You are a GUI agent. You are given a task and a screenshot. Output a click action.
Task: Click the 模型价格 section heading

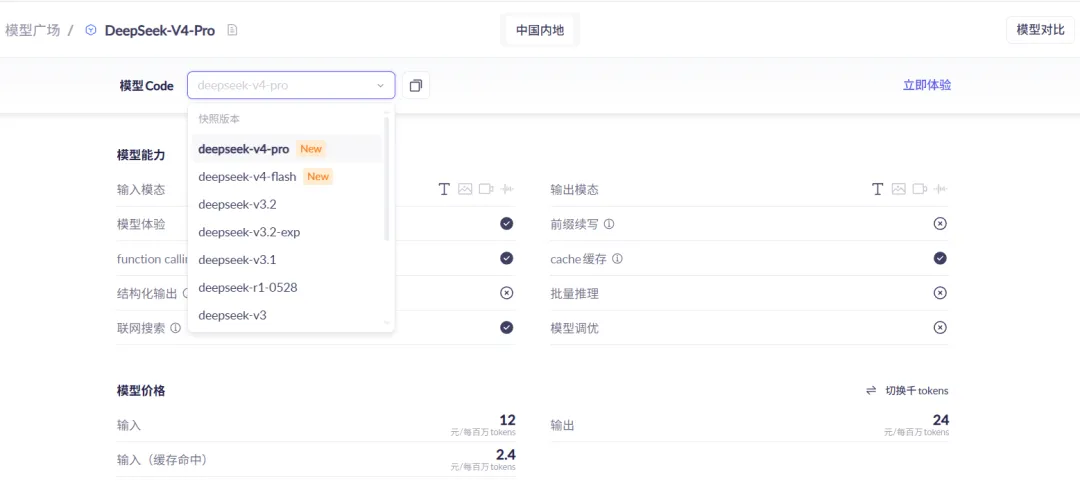pyautogui.click(x=141, y=391)
